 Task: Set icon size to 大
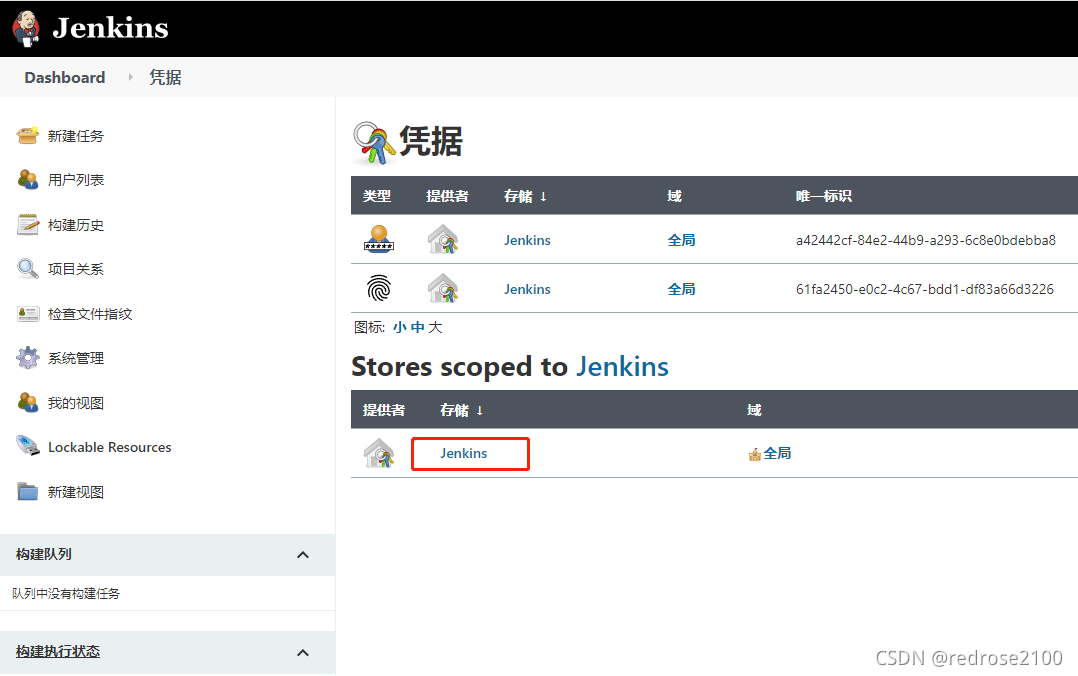pos(435,327)
